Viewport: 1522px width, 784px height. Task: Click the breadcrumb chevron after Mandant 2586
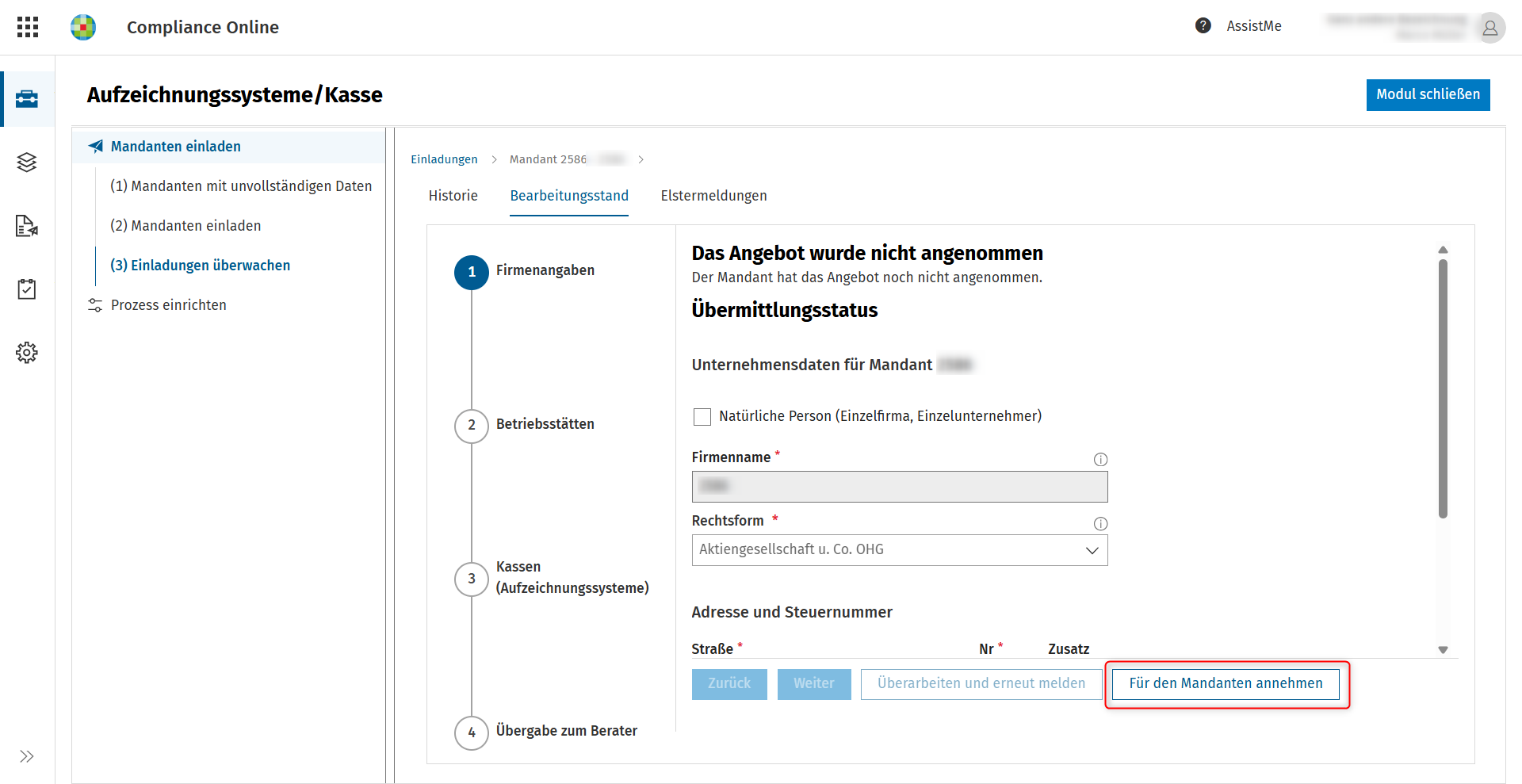click(641, 159)
